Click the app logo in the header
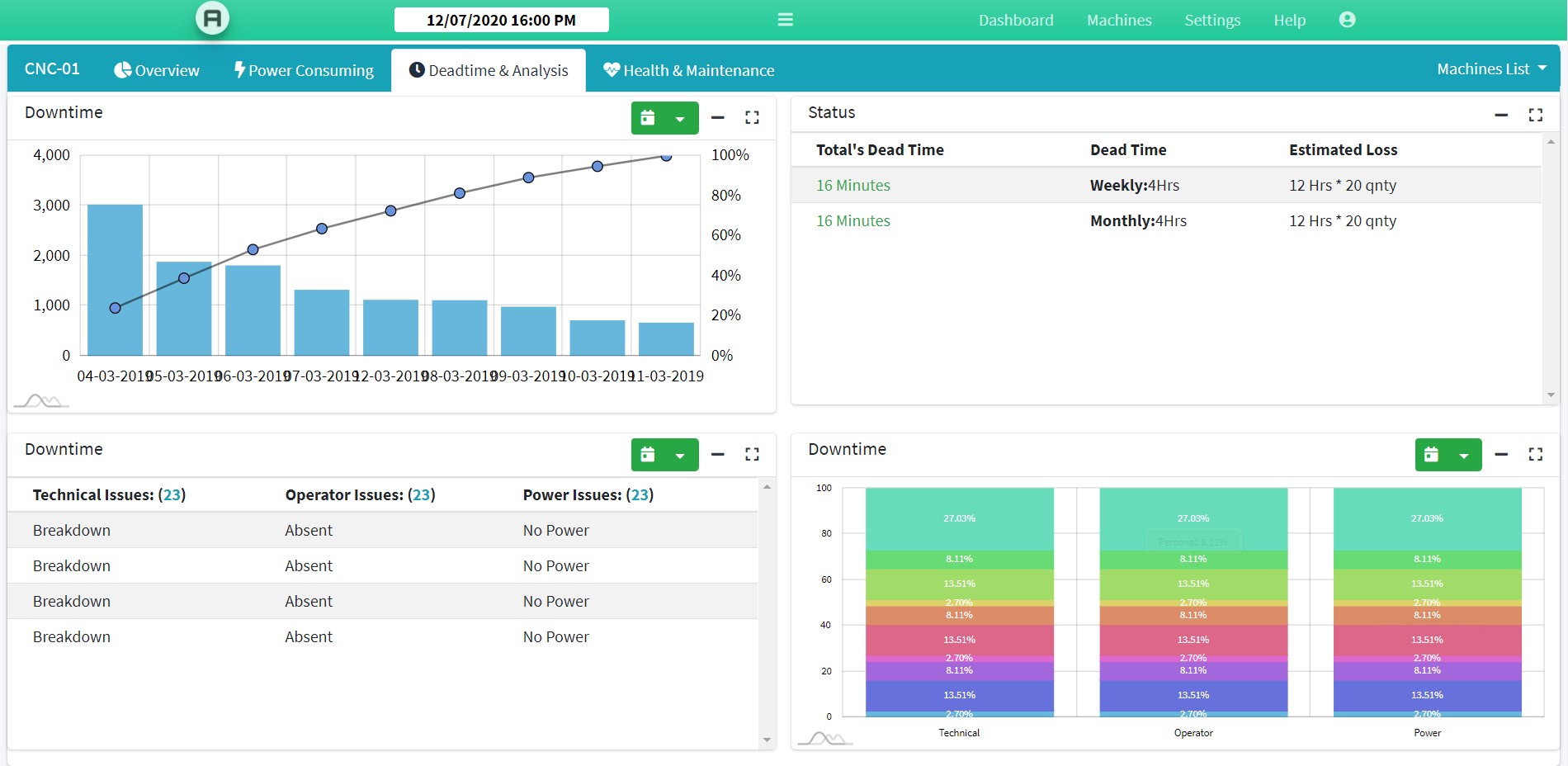The width and height of the screenshot is (1568, 766). click(212, 18)
